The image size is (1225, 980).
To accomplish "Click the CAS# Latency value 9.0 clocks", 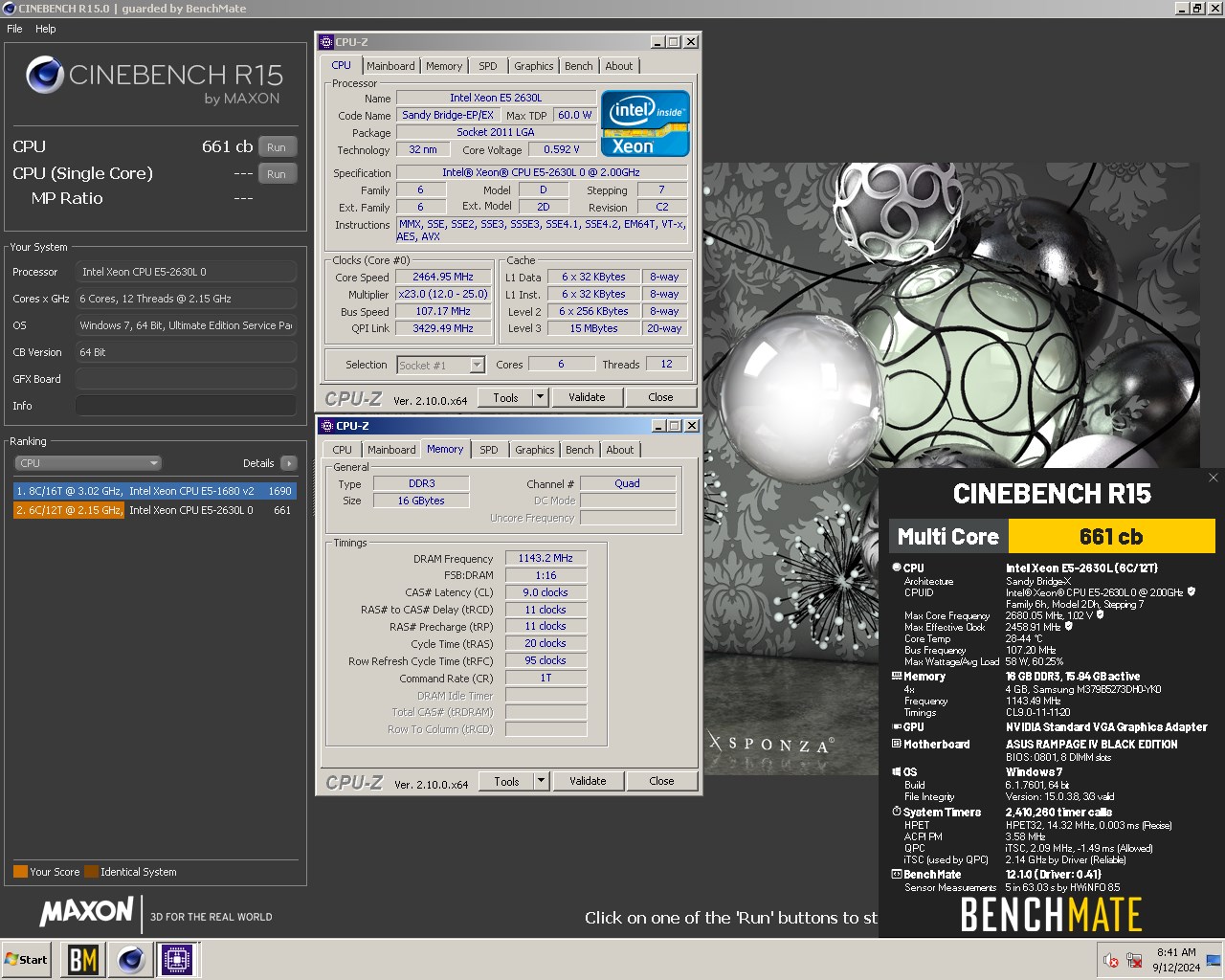I will click(546, 592).
